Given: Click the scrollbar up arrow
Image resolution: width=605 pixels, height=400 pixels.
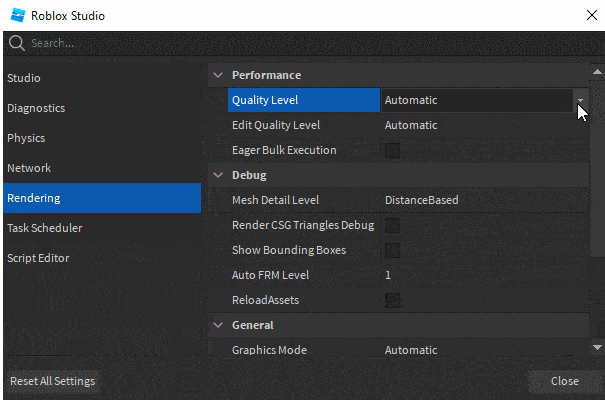Looking at the screenshot, I should (597, 72).
